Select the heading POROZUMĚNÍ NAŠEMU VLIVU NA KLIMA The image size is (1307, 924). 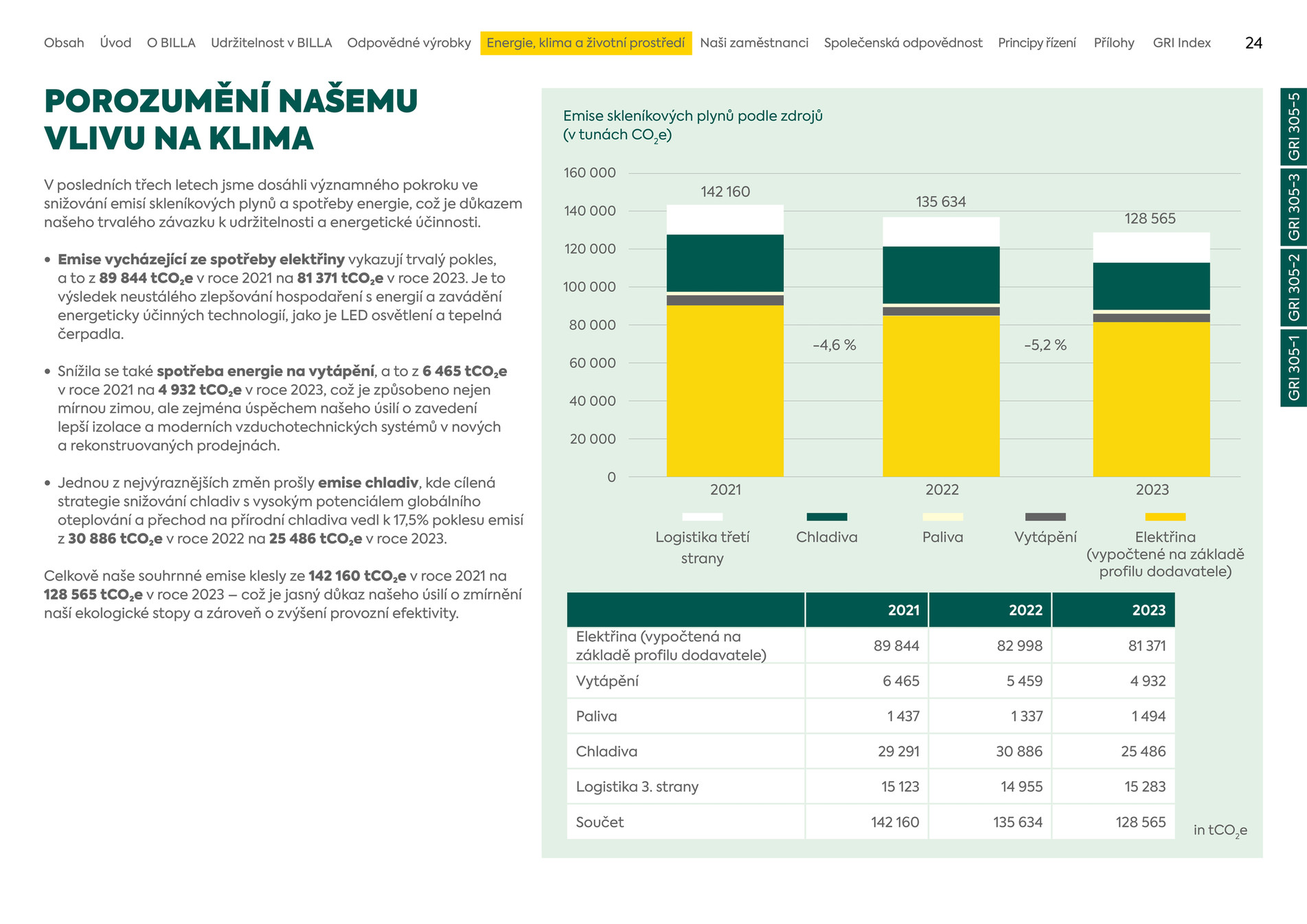coord(231,119)
